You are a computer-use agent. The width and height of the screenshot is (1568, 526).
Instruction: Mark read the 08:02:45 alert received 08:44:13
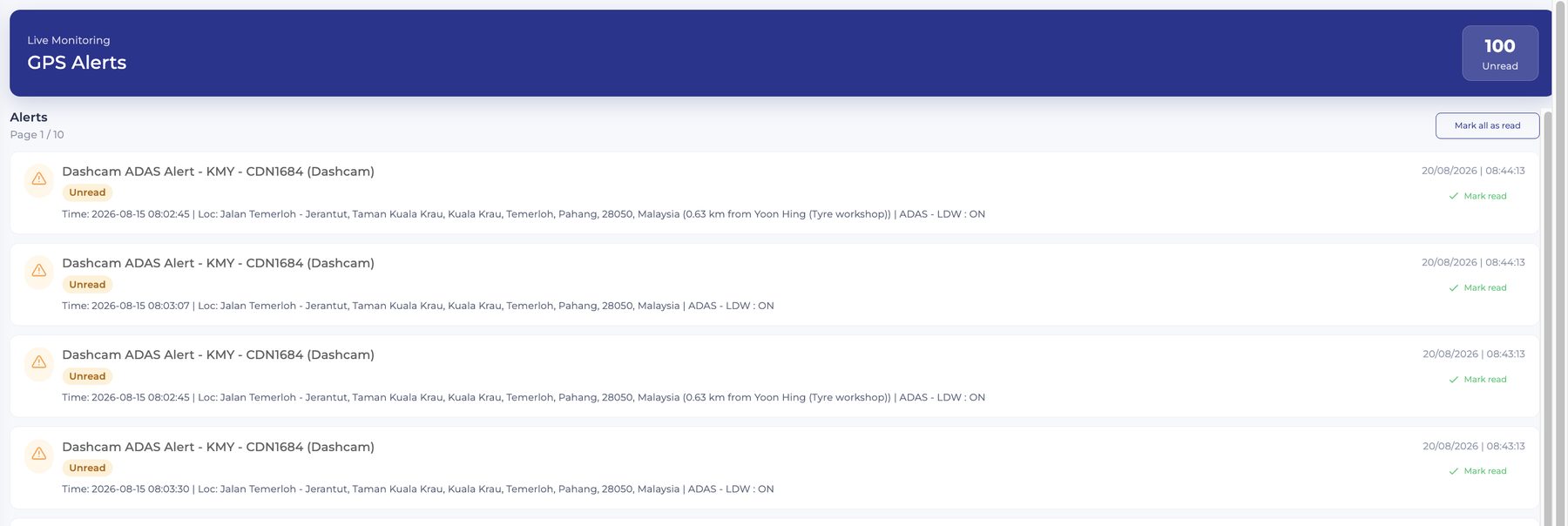pyautogui.click(x=1477, y=196)
